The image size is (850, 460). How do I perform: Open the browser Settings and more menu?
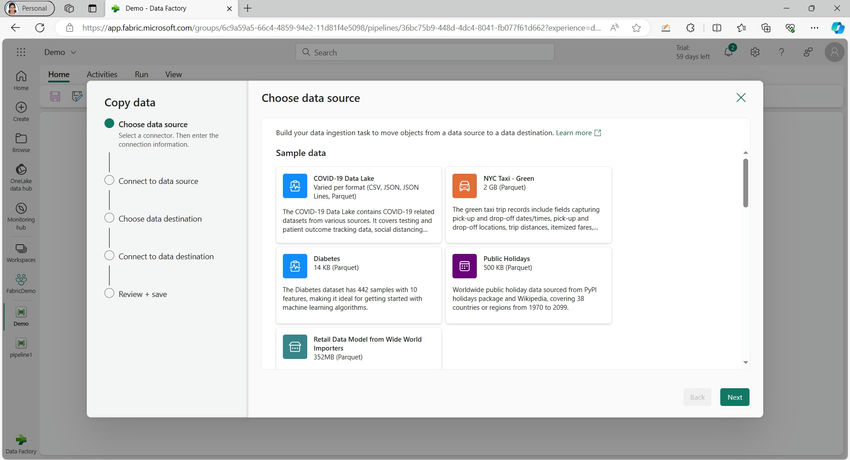[x=814, y=28]
